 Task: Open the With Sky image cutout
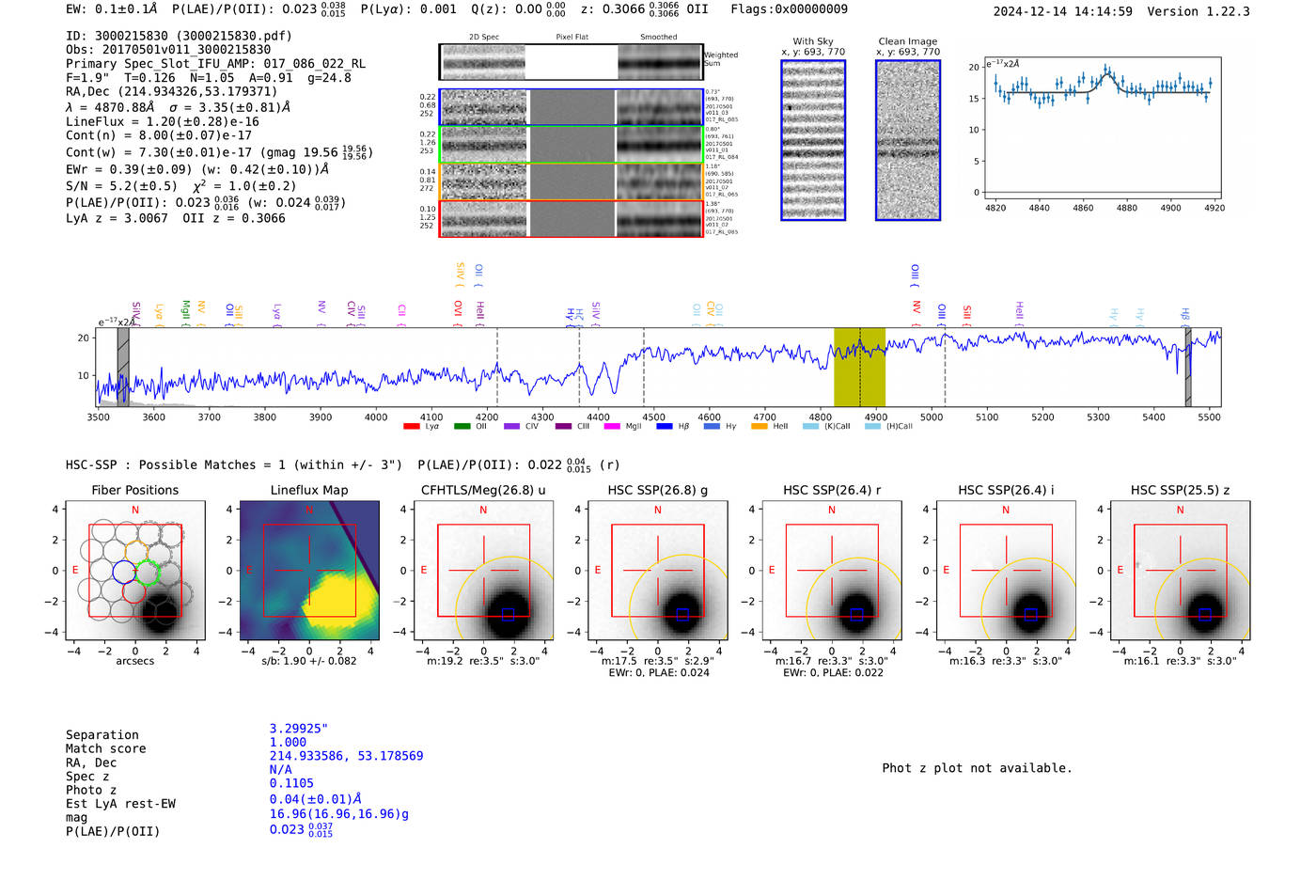813,140
